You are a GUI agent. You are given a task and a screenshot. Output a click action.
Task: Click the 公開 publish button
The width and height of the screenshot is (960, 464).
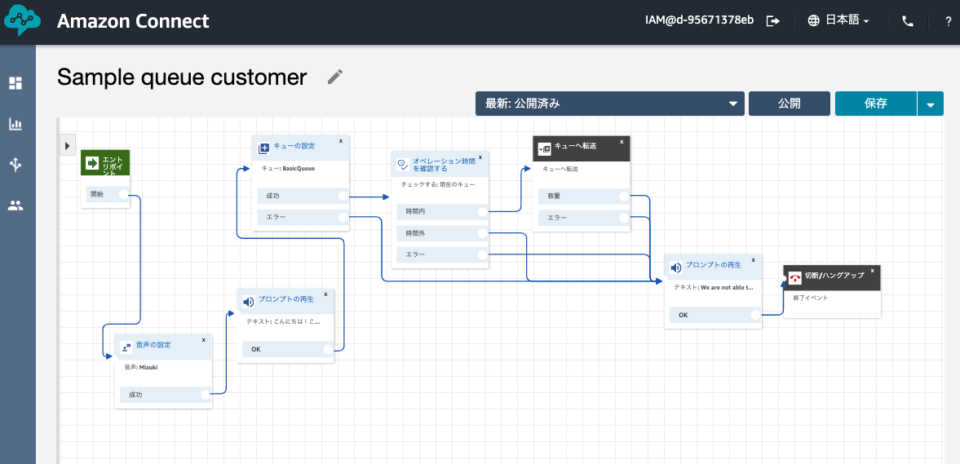[x=789, y=103]
